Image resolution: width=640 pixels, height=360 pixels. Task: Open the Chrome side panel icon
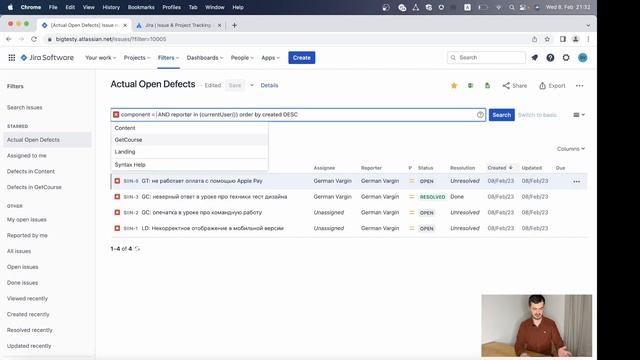562,39
